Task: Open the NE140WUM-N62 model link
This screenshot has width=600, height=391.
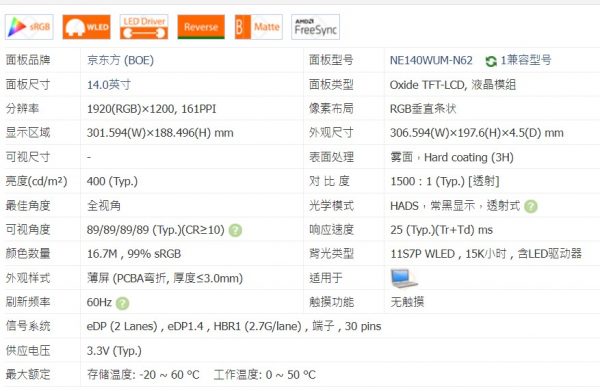Action: pyautogui.click(x=431, y=60)
